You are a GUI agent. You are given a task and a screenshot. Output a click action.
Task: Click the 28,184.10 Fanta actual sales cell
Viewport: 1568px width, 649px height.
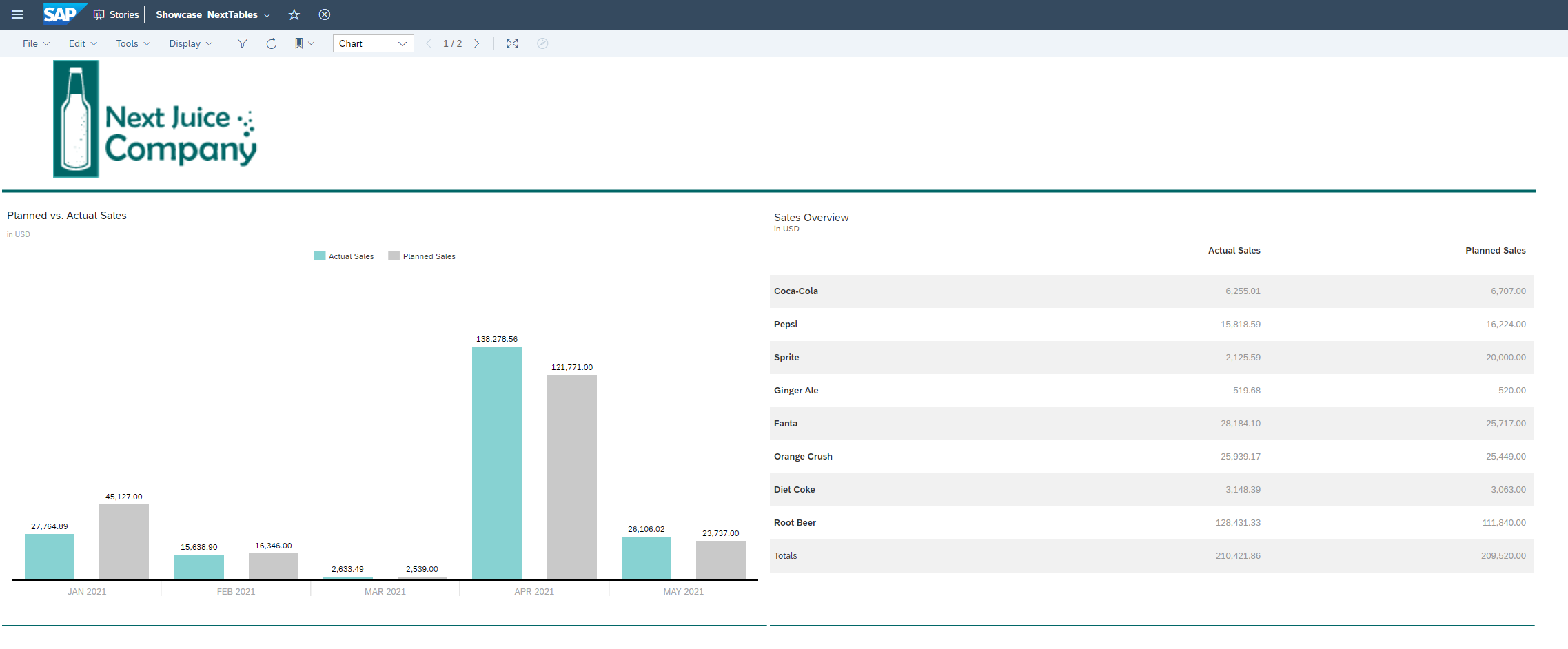[x=1241, y=424]
